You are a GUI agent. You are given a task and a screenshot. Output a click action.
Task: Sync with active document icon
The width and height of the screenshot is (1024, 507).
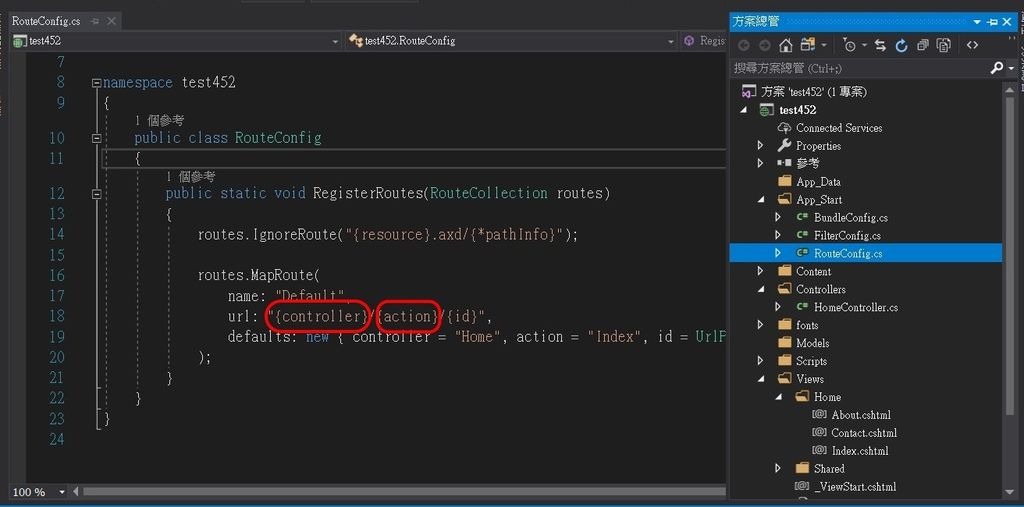tap(880, 45)
